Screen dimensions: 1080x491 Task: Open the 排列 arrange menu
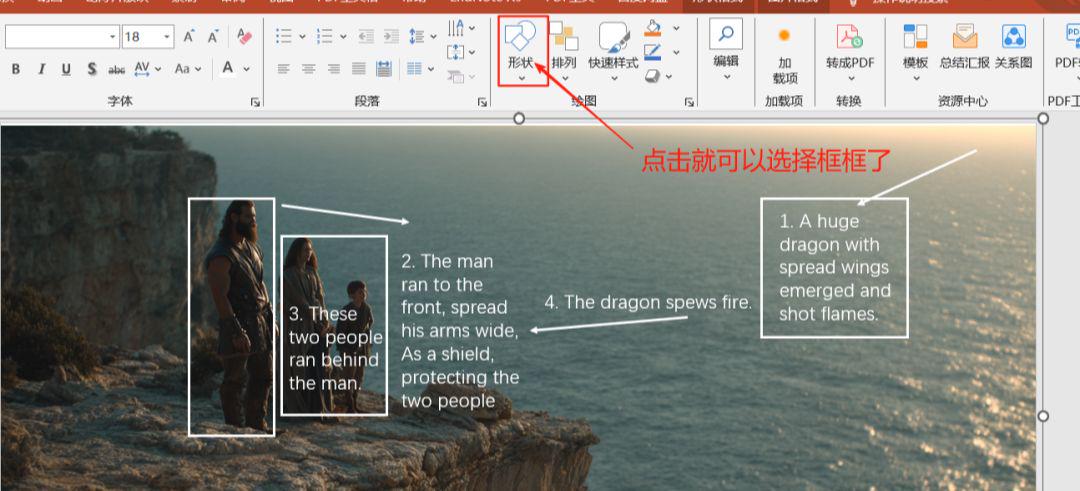tap(564, 52)
